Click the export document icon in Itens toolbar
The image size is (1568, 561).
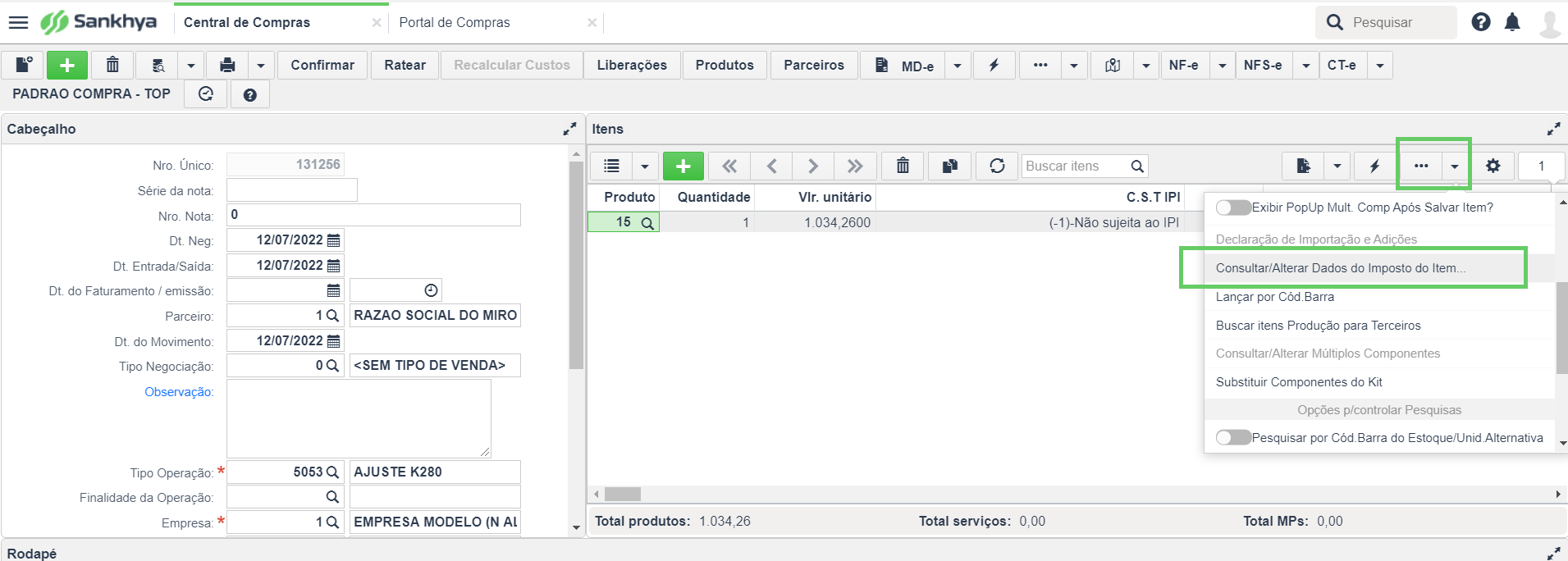click(1303, 166)
